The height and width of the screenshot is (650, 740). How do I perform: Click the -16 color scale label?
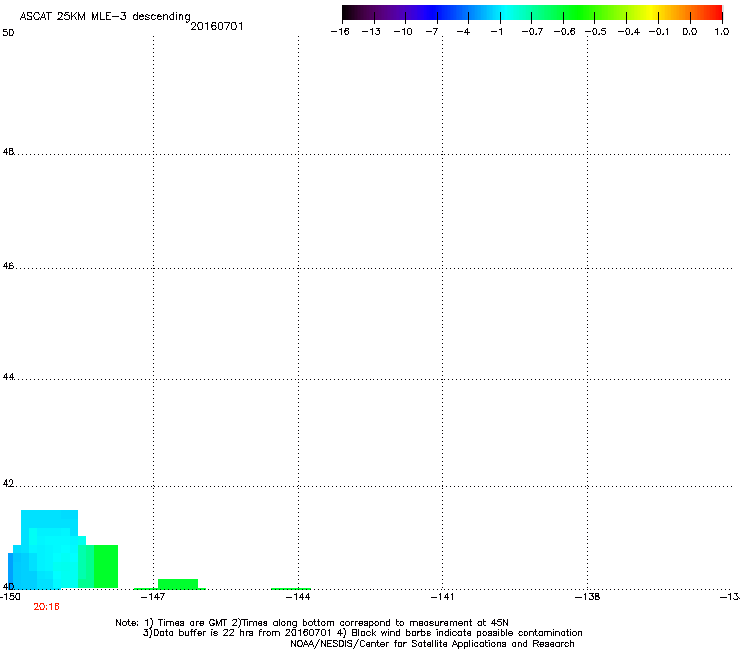(340, 32)
